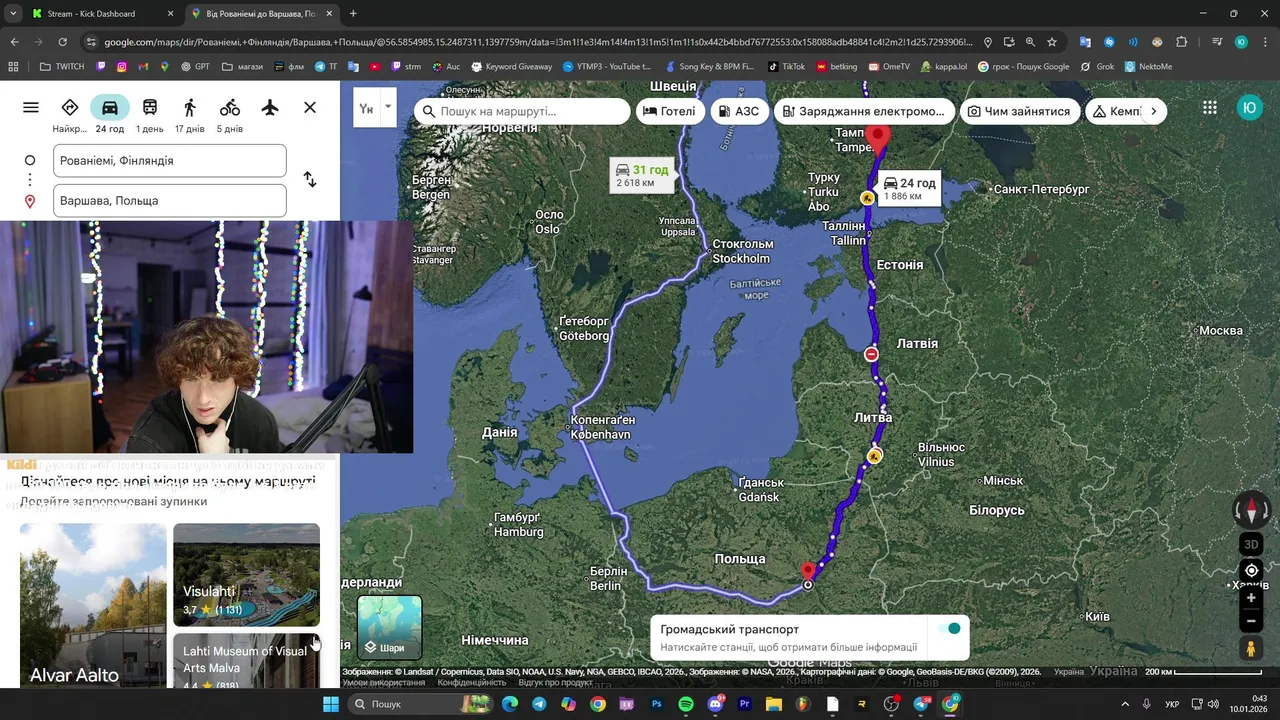
Task: Open Чим зайнятися things to do chip
Action: [x=1019, y=111]
